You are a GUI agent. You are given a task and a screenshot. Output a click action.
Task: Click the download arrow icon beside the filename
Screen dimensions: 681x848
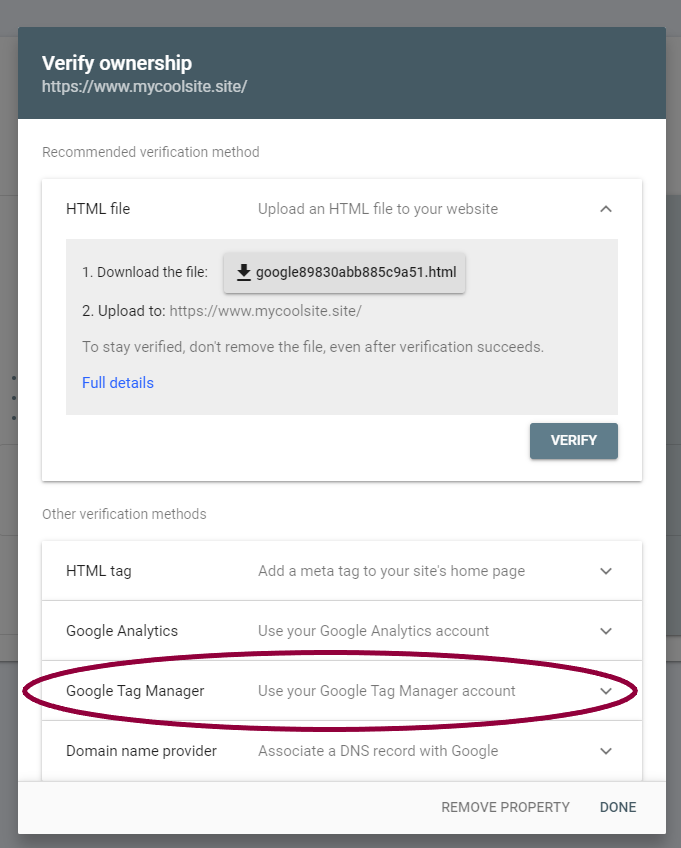coord(244,273)
